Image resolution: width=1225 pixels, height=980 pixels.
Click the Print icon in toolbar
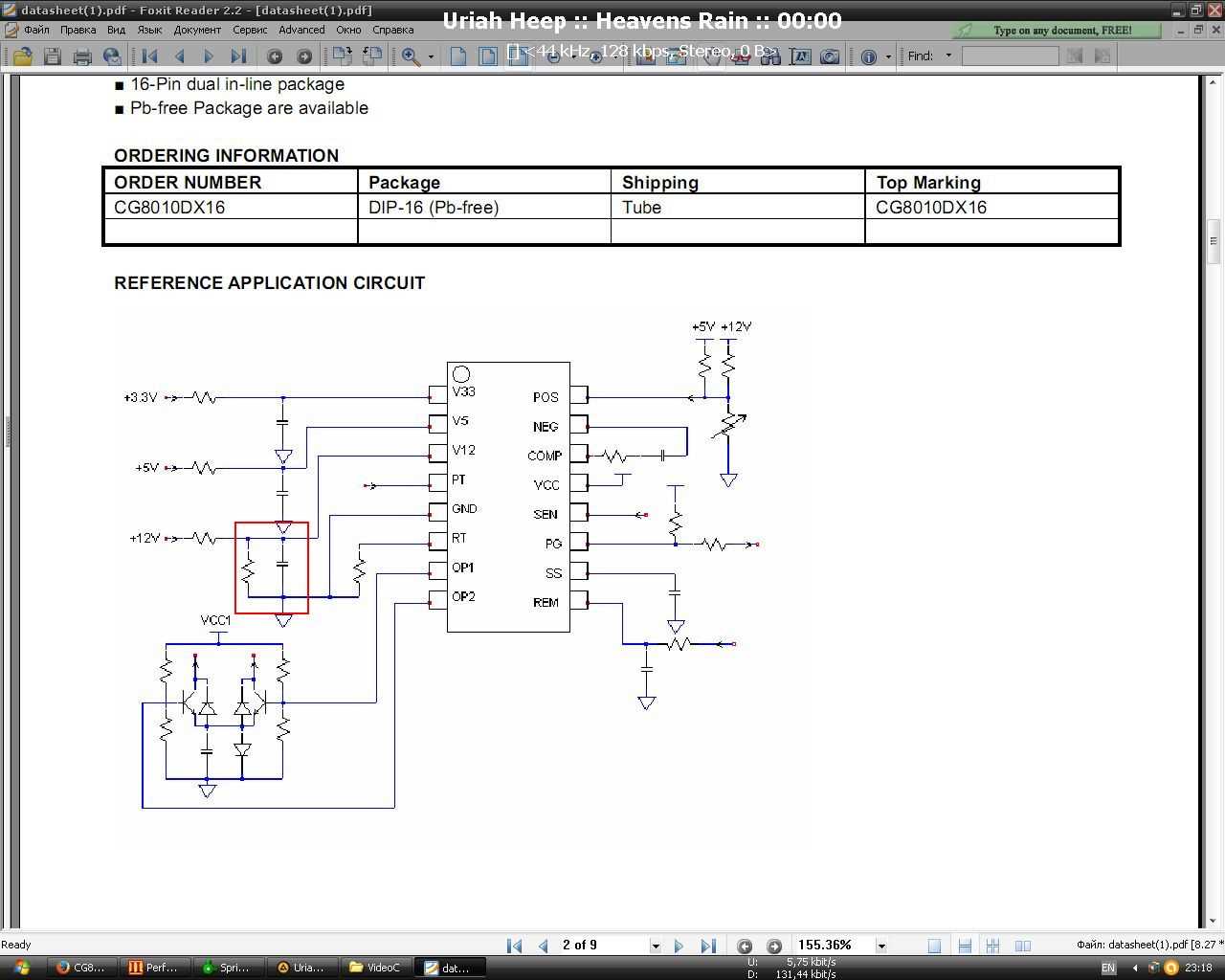pyautogui.click(x=82, y=56)
